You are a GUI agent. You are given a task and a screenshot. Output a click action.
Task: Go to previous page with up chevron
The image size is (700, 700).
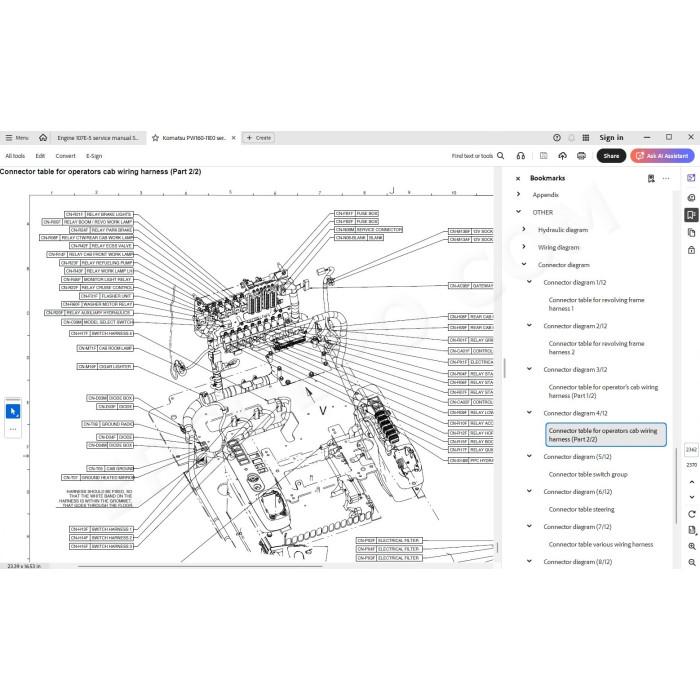click(692, 482)
